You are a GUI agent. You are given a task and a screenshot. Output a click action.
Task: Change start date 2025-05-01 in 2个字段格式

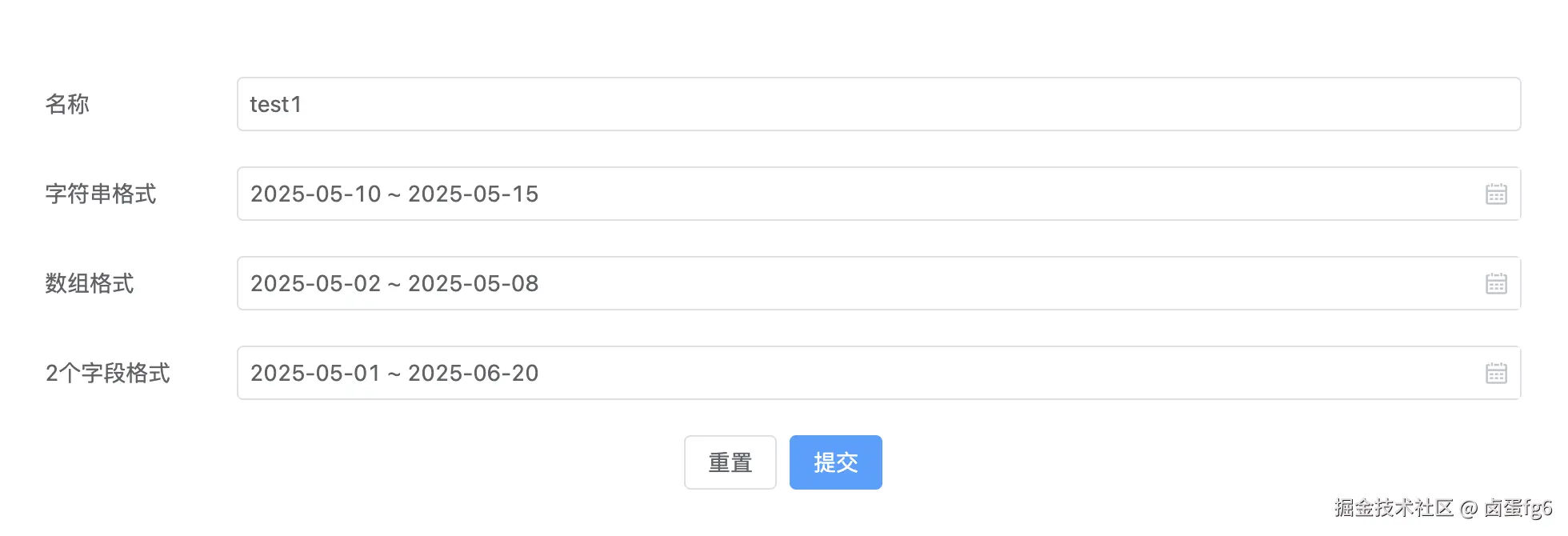(x=315, y=373)
